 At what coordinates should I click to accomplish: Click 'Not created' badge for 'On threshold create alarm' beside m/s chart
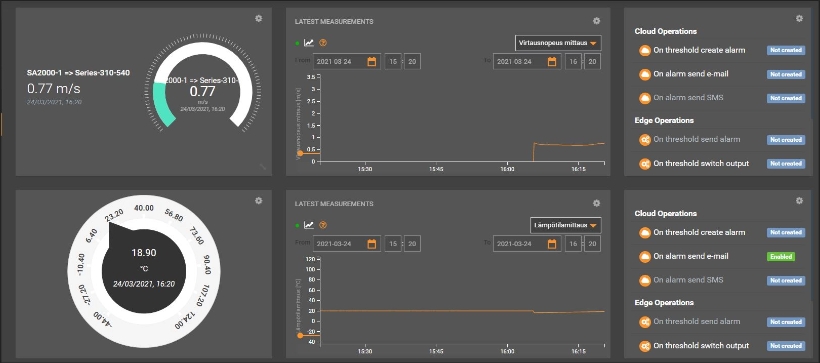tap(786, 51)
